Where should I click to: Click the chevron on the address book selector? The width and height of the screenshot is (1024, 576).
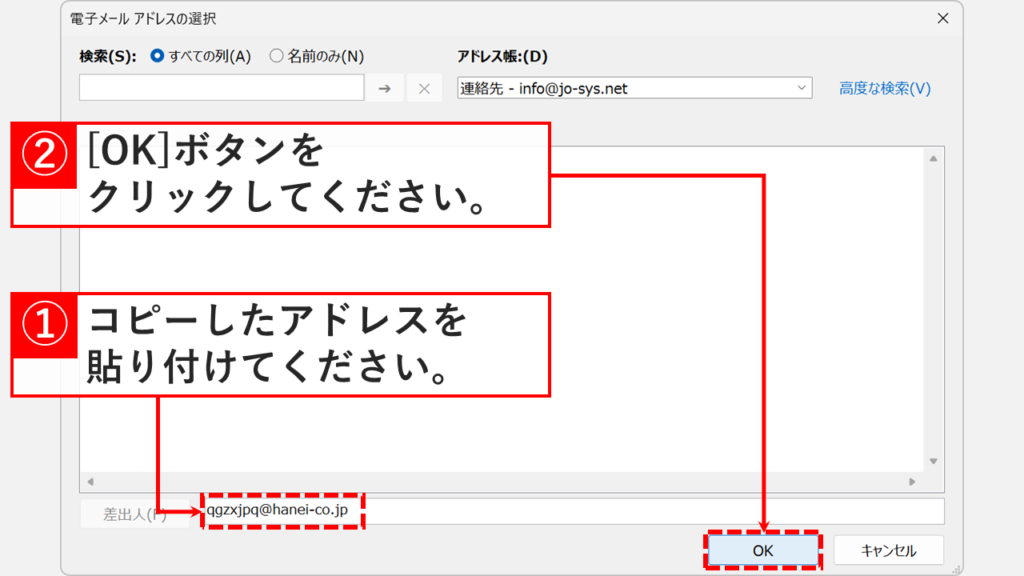pyautogui.click(x=800, y=88)
